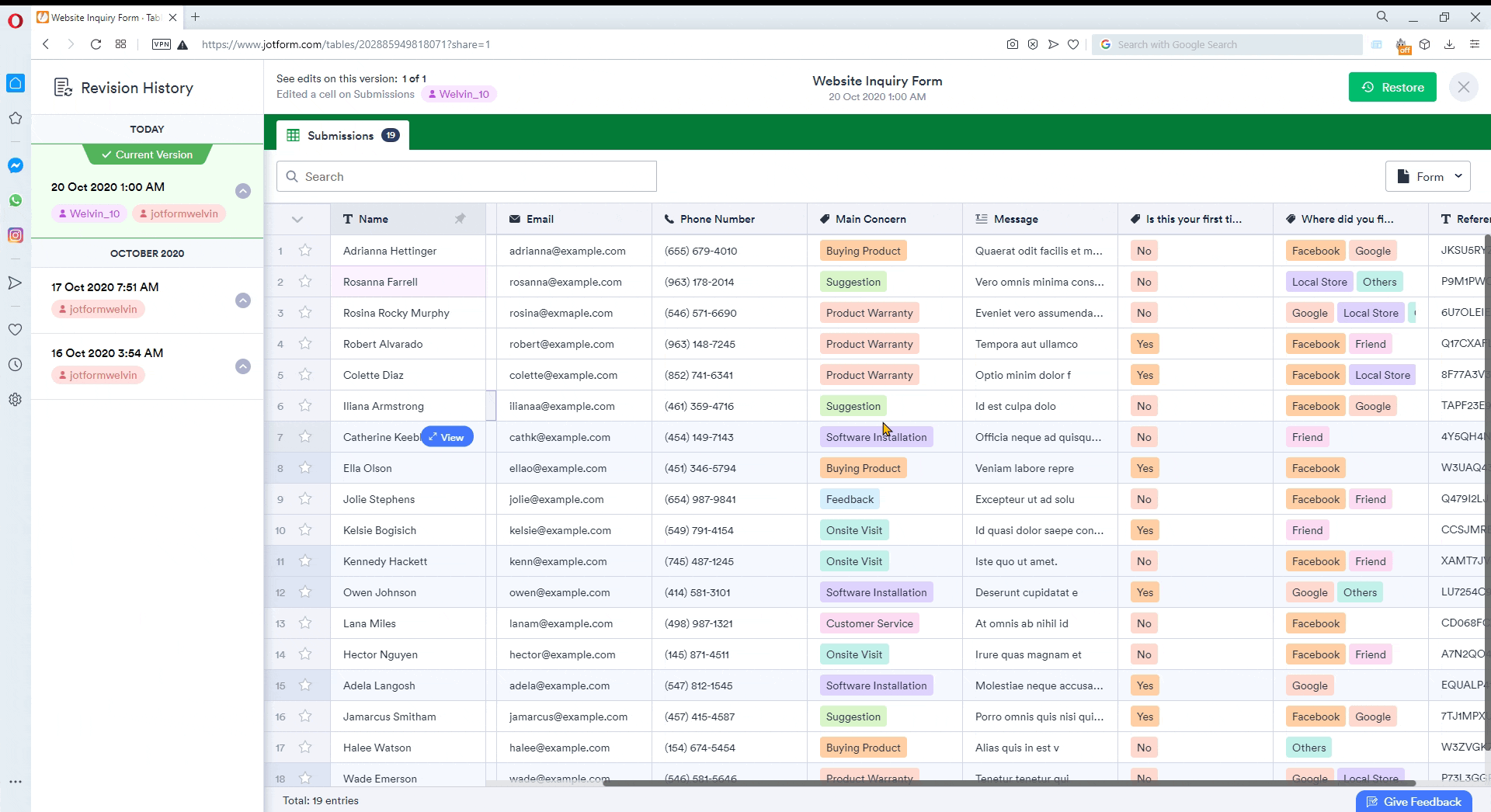Click the horizontal scrollbar at table bottom
This screenshot has width=1491, height=812.
pos(1010,783)
